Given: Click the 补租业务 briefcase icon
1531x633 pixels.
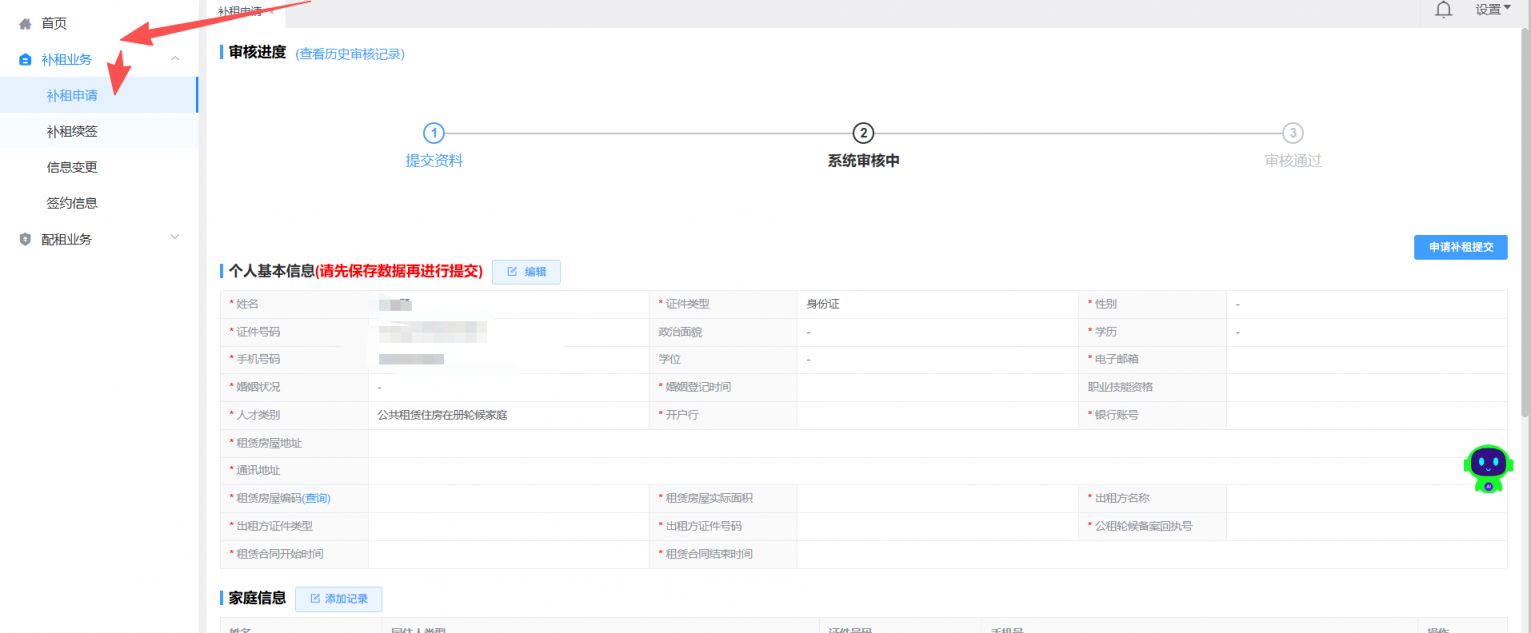Looking at the screenshot, I should (x=25, y=60).
